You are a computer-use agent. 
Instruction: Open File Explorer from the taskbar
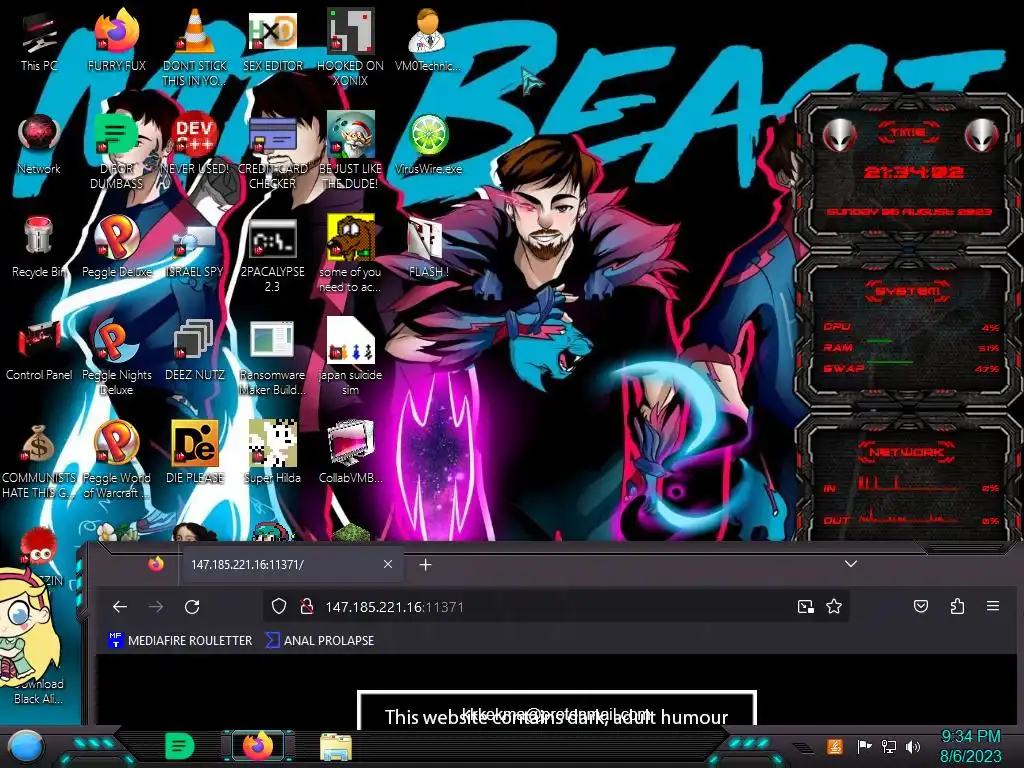coord(336,746)
